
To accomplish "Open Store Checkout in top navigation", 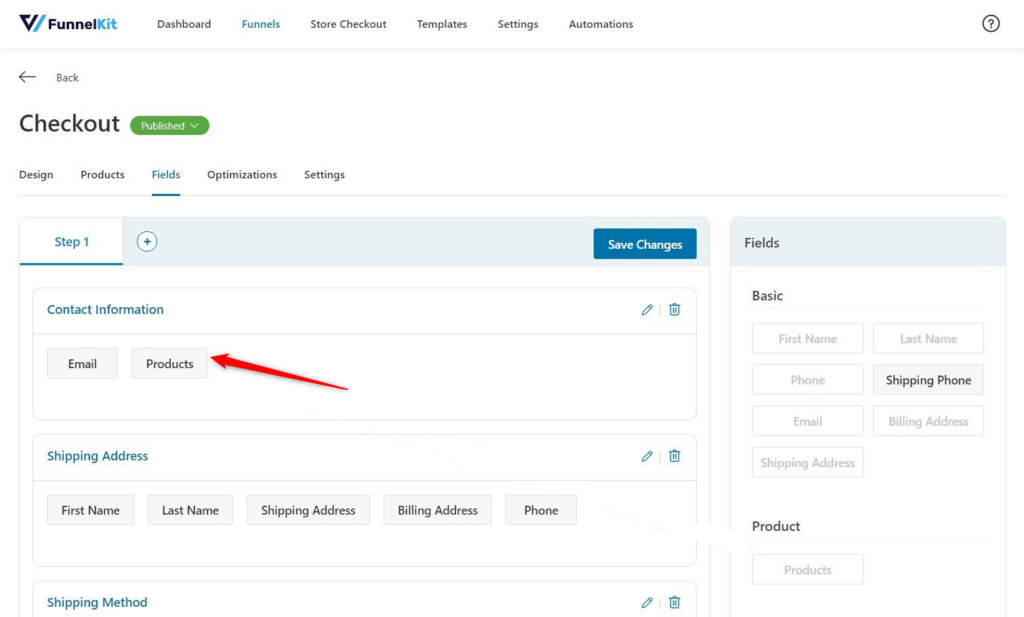I will tap(348, 24).
